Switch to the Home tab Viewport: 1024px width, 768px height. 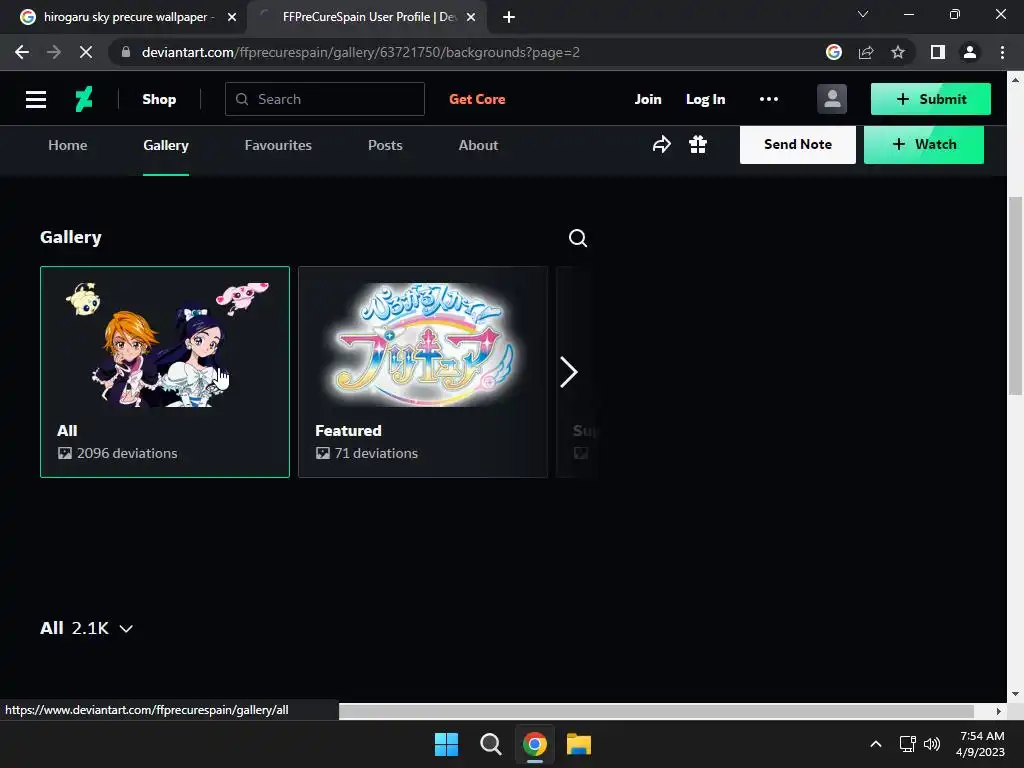(67, 145)
